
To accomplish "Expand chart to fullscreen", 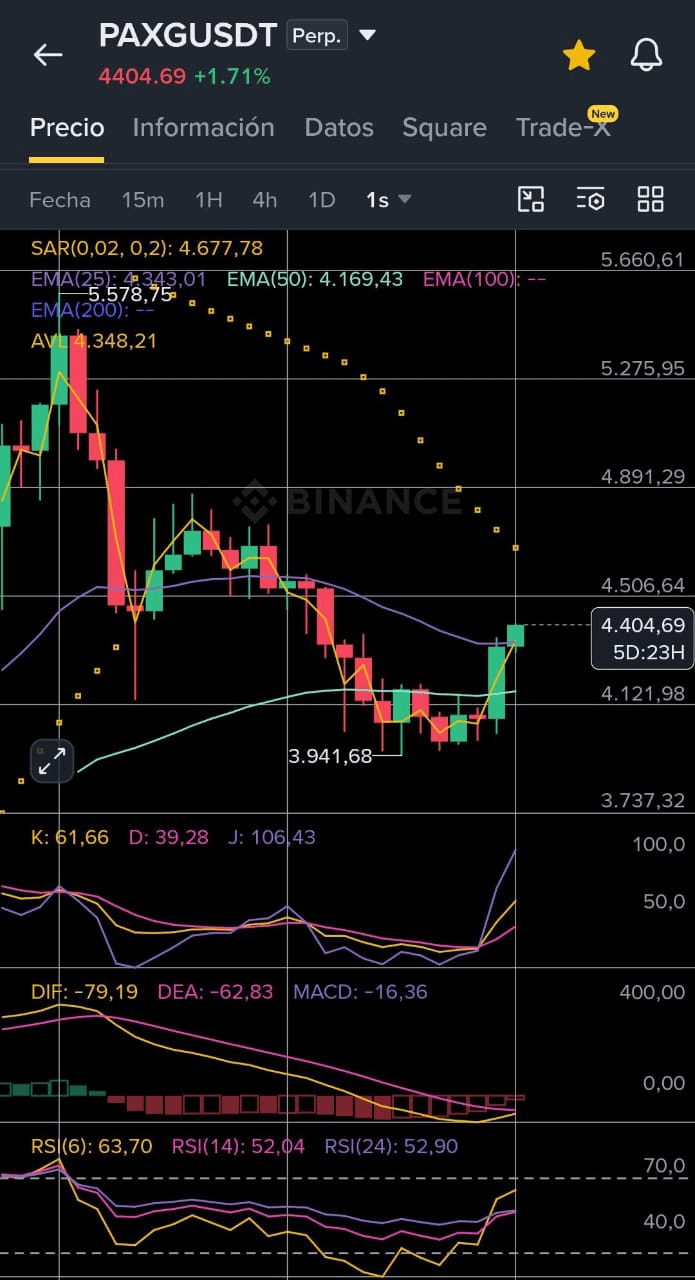I will tap(51, 761).
